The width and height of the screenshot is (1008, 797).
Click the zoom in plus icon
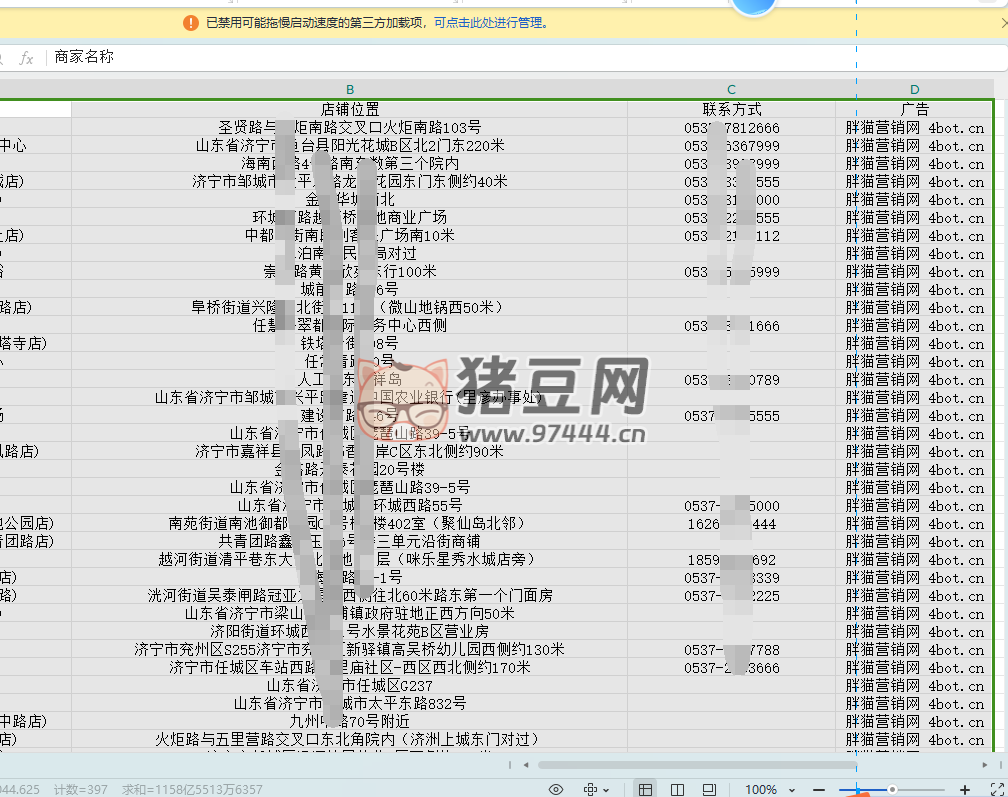point(965,790)
